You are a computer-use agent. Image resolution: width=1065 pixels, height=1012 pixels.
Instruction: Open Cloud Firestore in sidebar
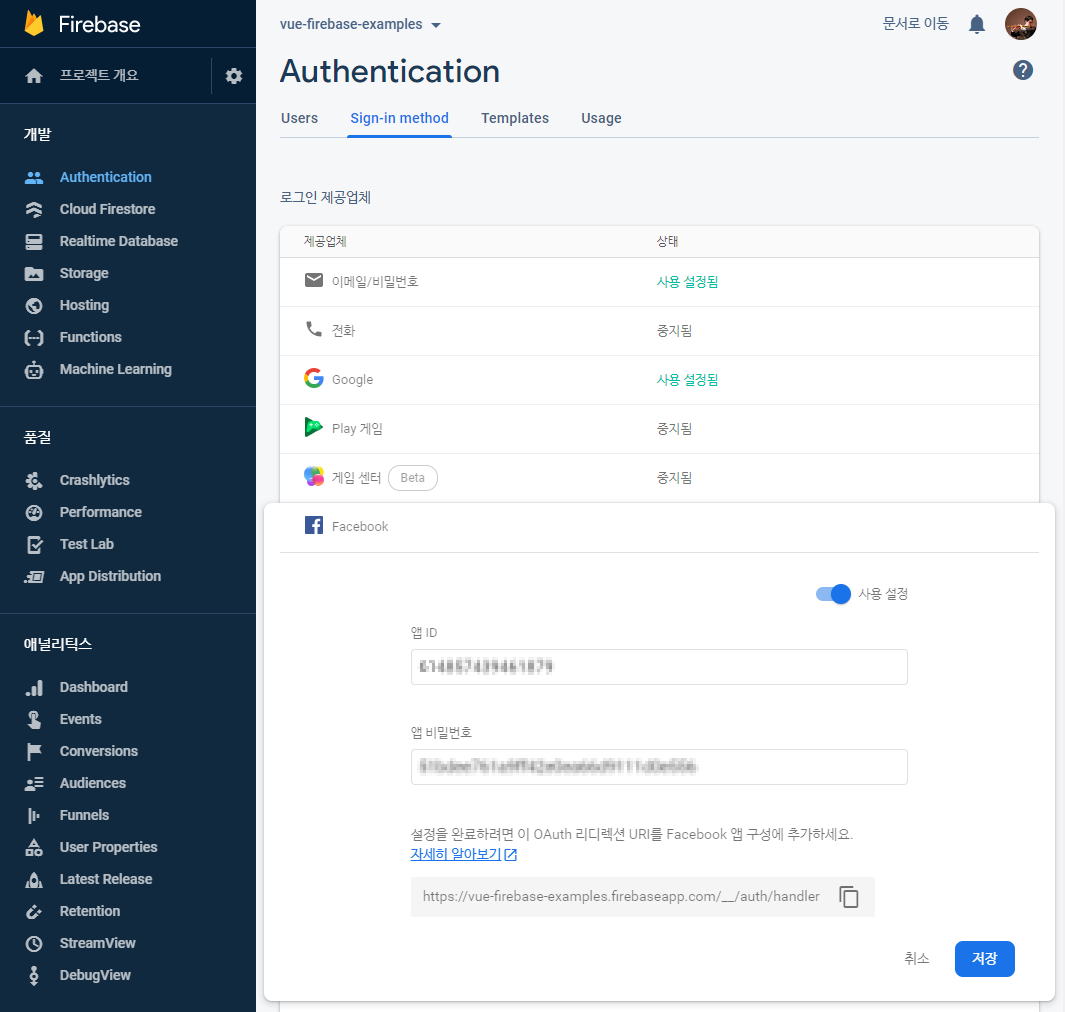coord(107,209)
